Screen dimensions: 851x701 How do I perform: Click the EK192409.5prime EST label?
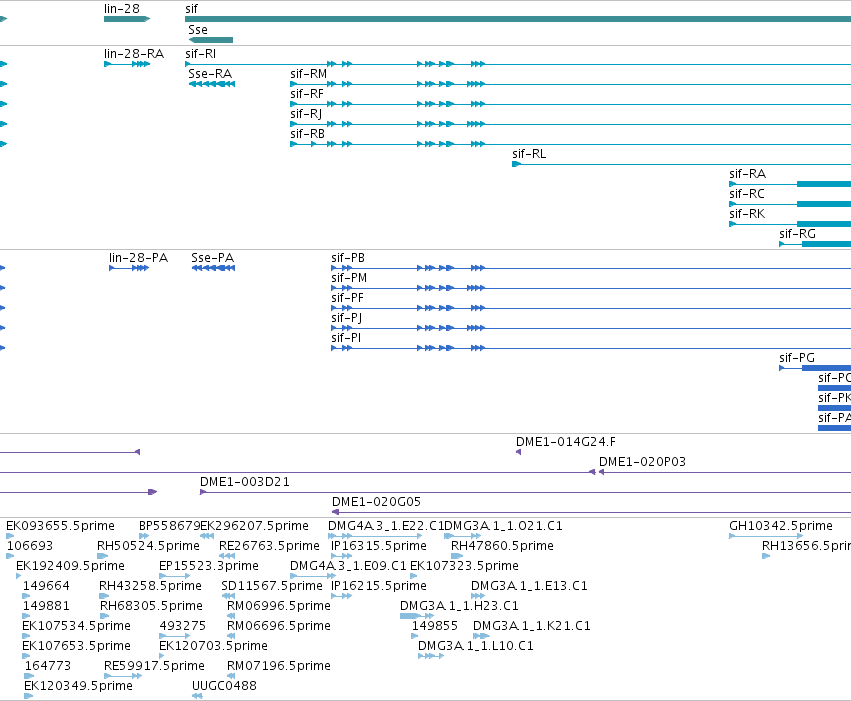tap(71, 566)
